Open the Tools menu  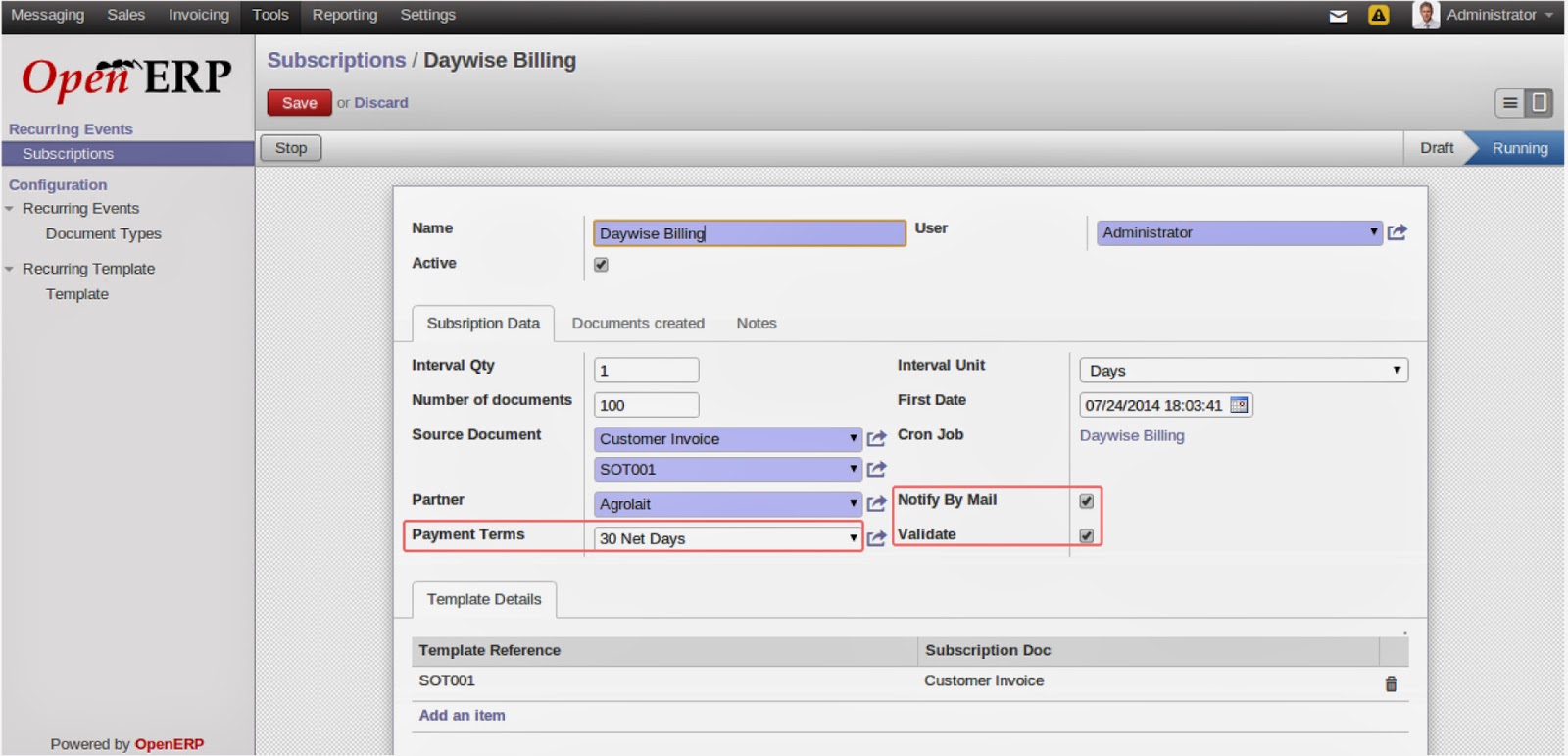click(x=270, y=15)
